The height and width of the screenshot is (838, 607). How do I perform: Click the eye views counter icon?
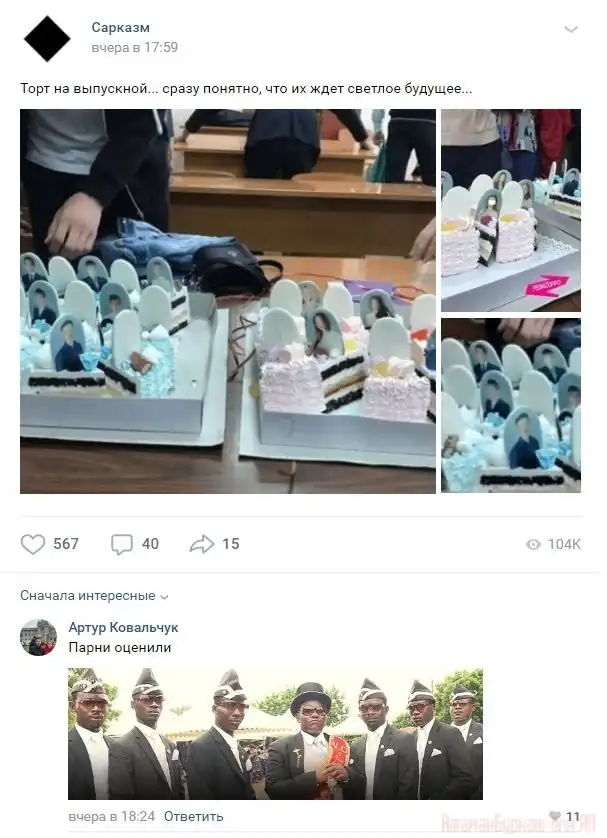click(x=533, y=545)
